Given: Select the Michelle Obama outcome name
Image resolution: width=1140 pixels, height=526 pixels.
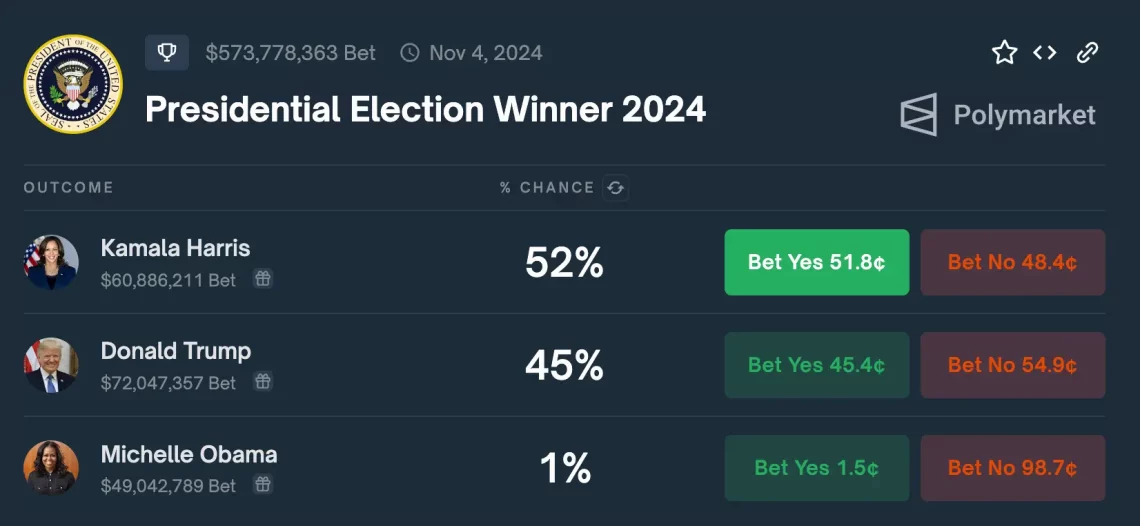Looking at the screenshot, I should (x=189, y=454).
